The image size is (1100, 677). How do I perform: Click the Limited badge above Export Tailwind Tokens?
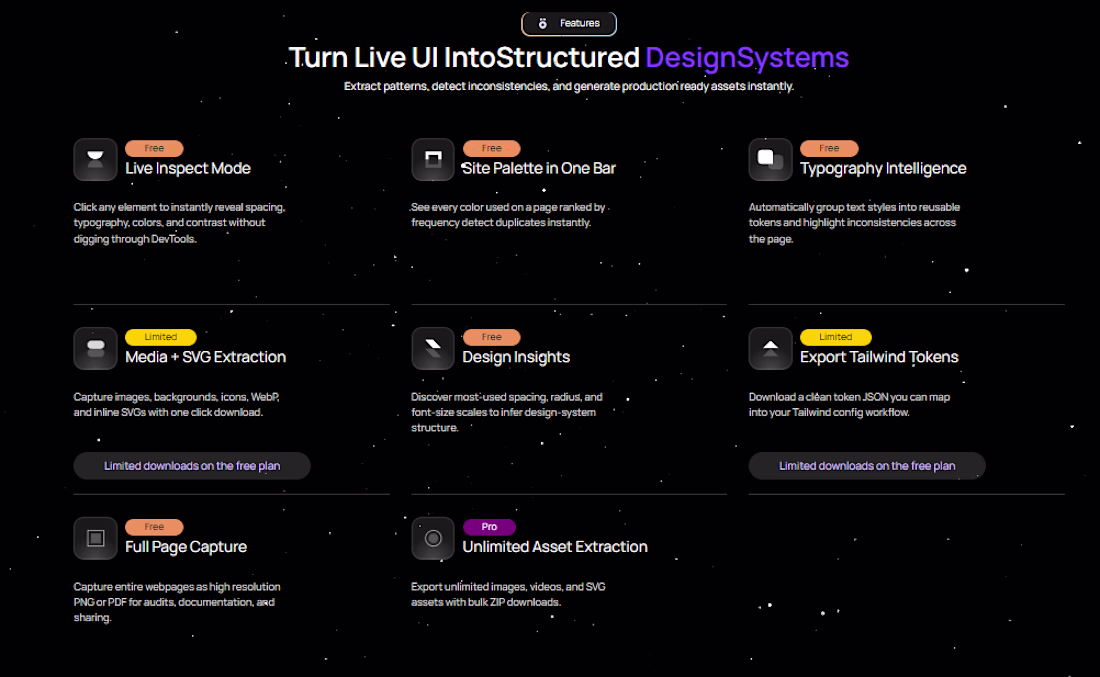click(836, 337)
